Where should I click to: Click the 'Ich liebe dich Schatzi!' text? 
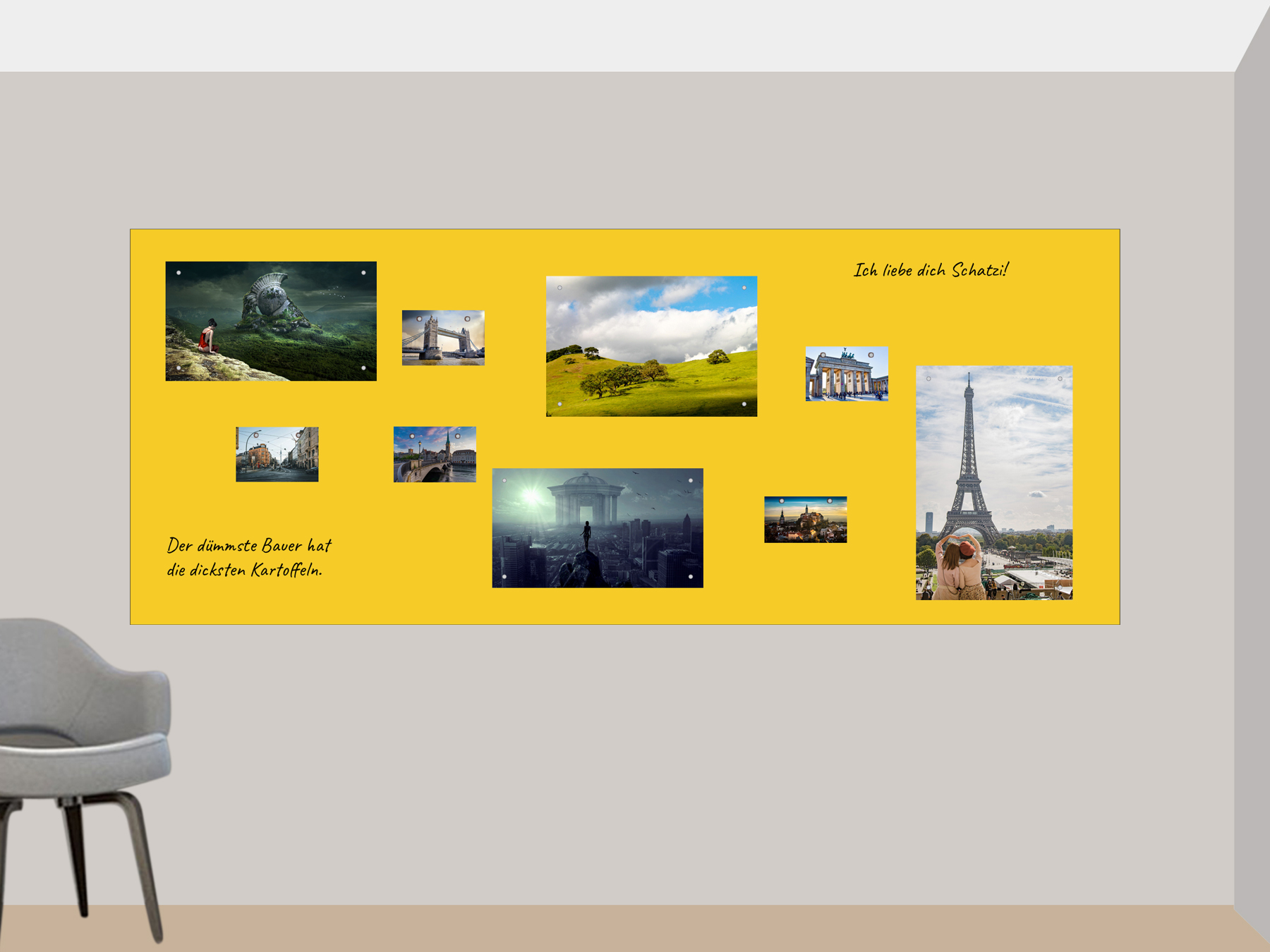coord(931,270)
